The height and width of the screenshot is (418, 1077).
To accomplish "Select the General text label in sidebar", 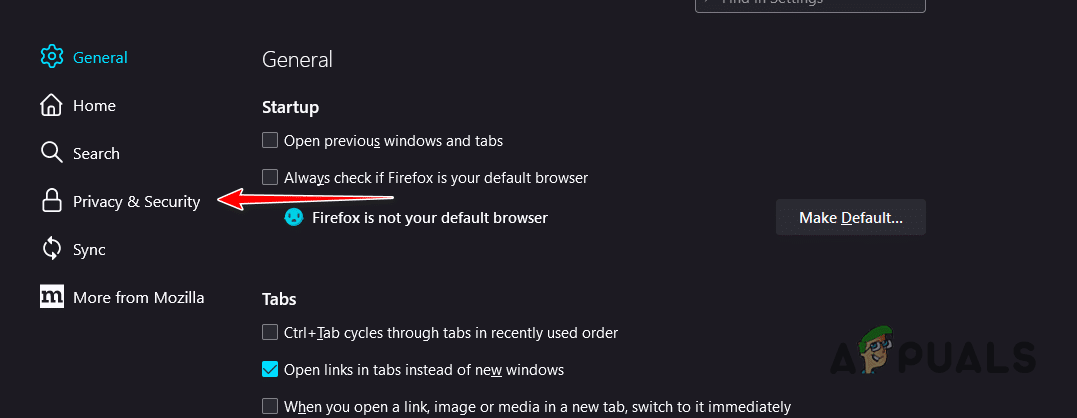I will click(x=100, y=57).
